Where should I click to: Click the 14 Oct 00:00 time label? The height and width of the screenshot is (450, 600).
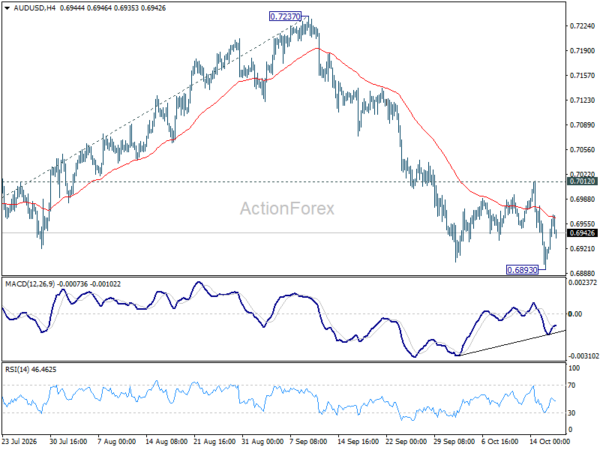pyautogui.click(x=549, y=442)
